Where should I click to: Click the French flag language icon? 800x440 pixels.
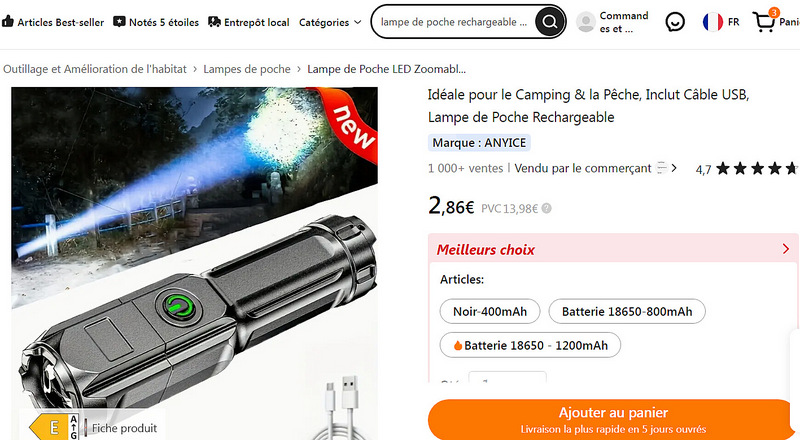click(x=712, y=22)
